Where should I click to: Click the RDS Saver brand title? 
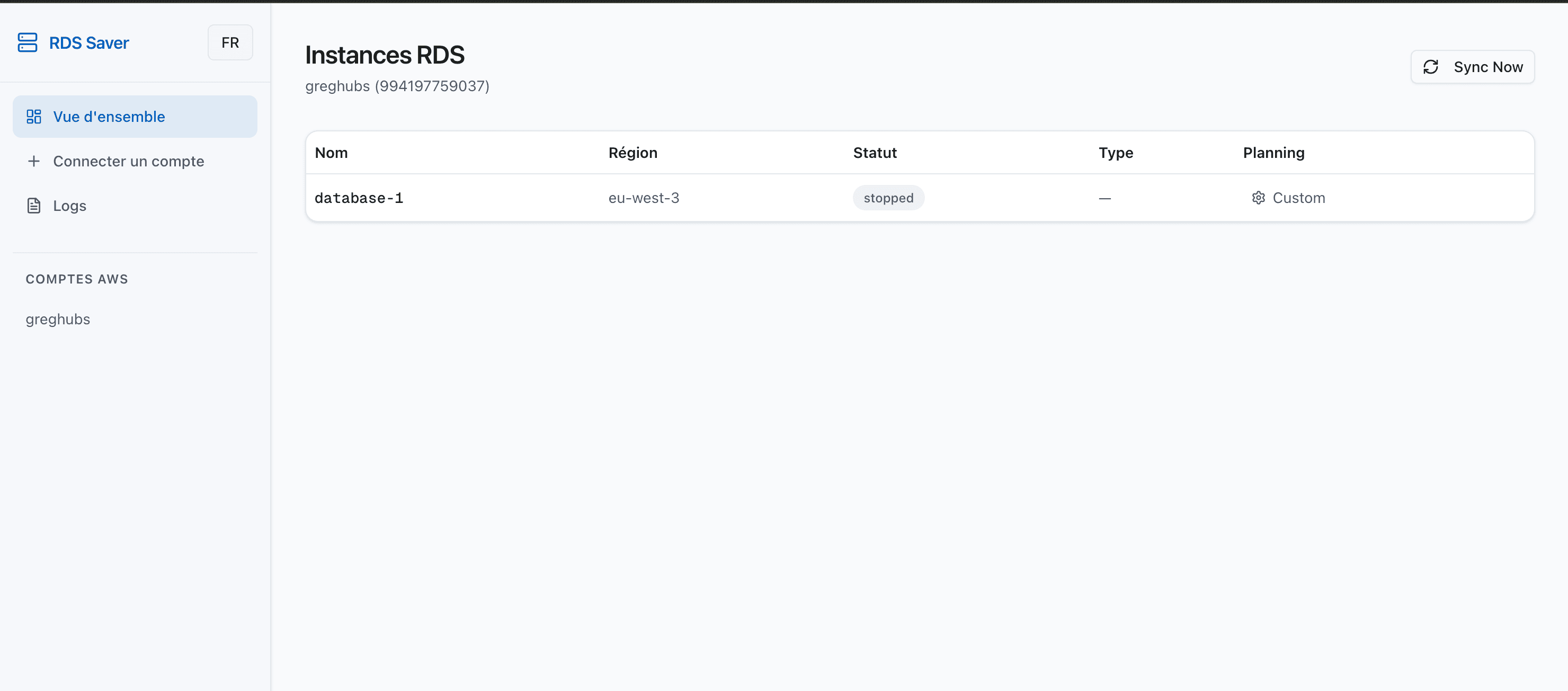click(x=89, y=43)
